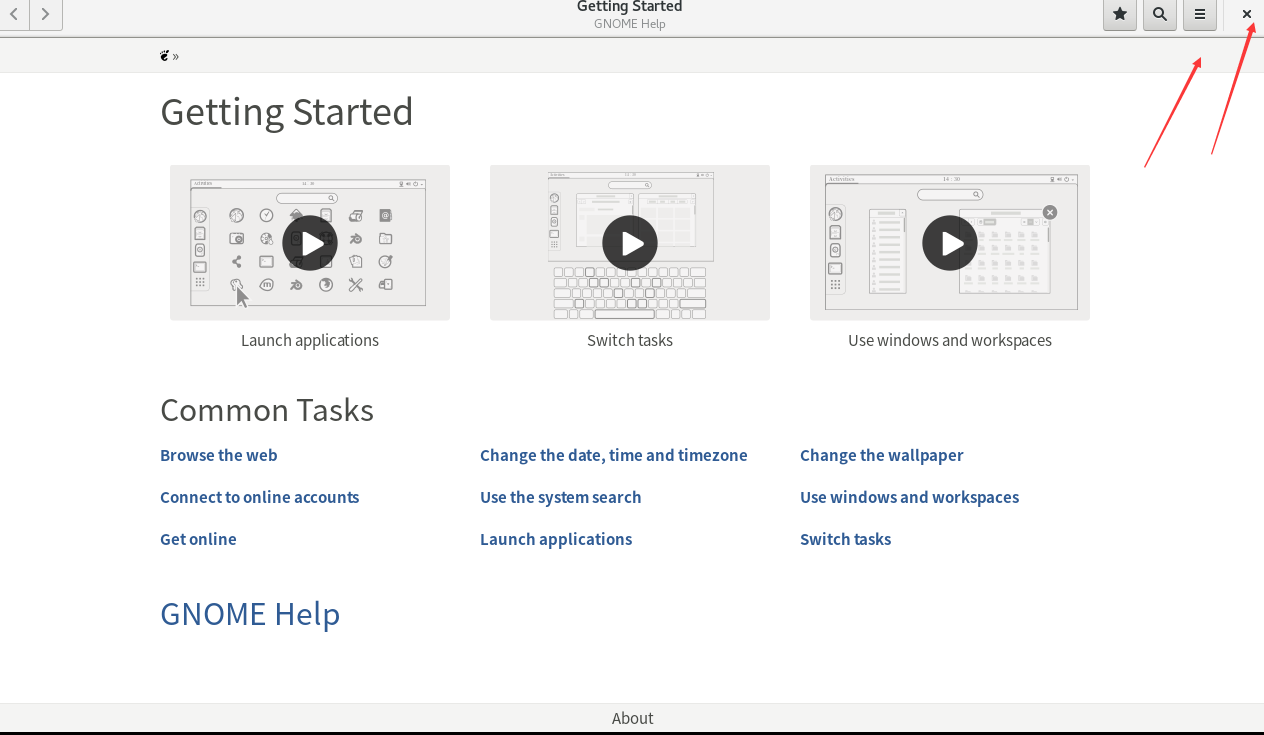This screenshot has width=1264, height=735.
Task: Open Change the date, time and timezone
Action: pyautogui.click(x=614, y=455)
